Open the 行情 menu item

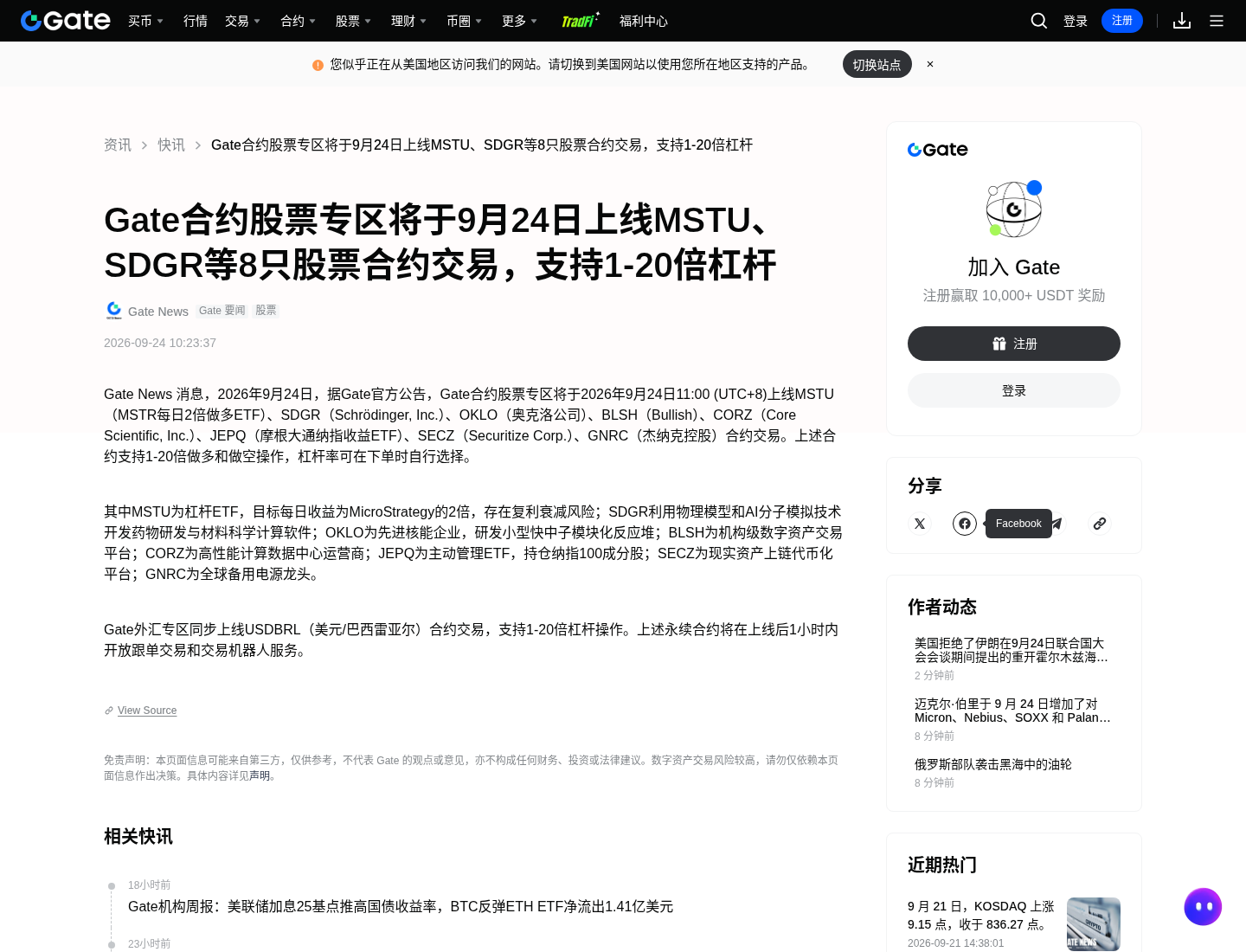196,21
